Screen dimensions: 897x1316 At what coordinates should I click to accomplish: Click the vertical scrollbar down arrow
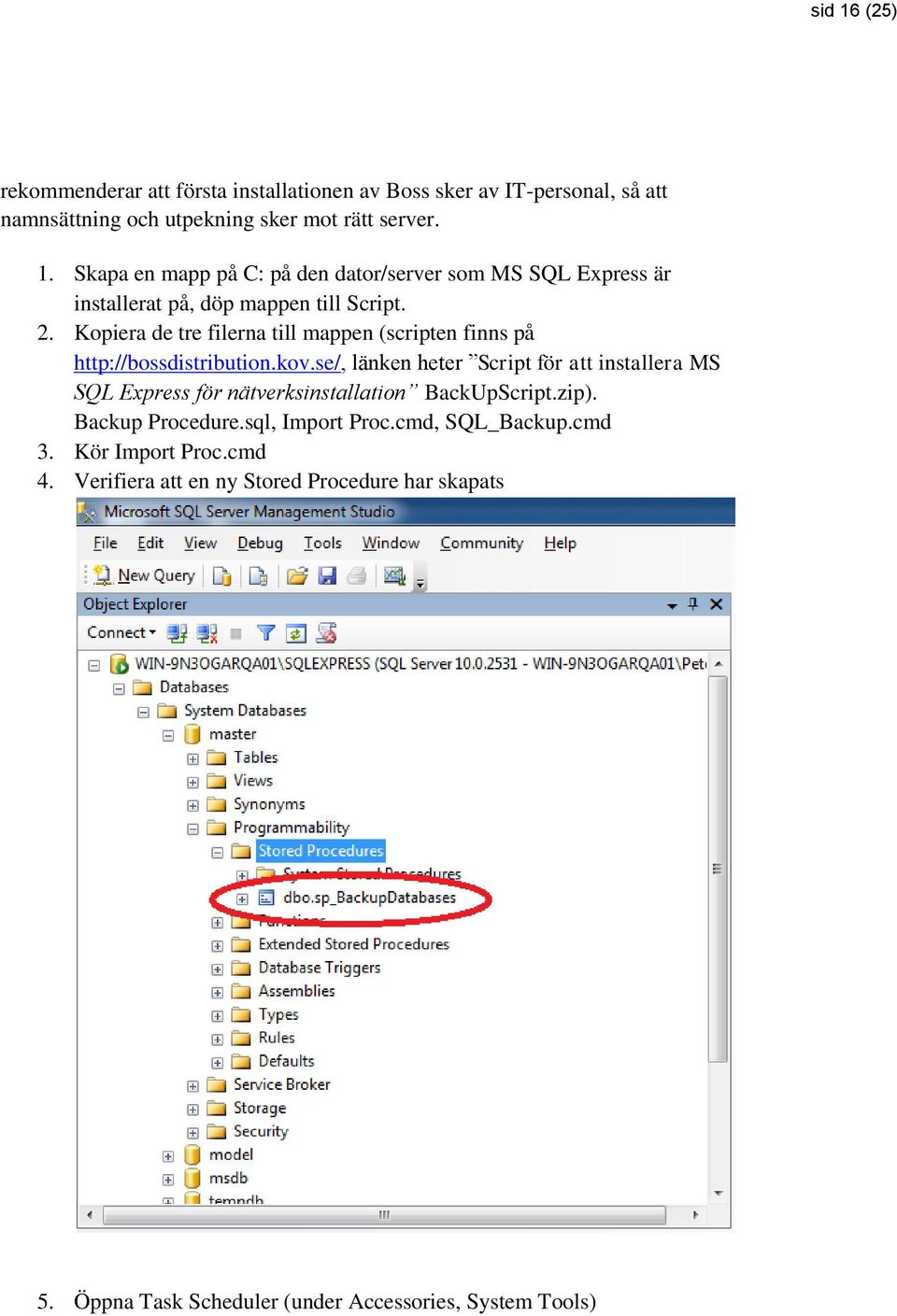(x=719, y=1193)
